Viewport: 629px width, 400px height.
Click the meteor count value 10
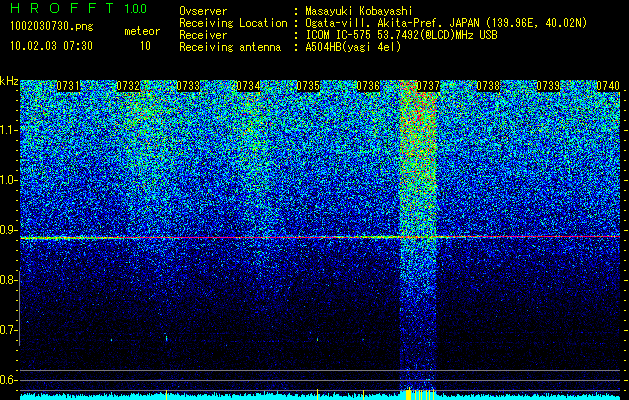point(145,46)
